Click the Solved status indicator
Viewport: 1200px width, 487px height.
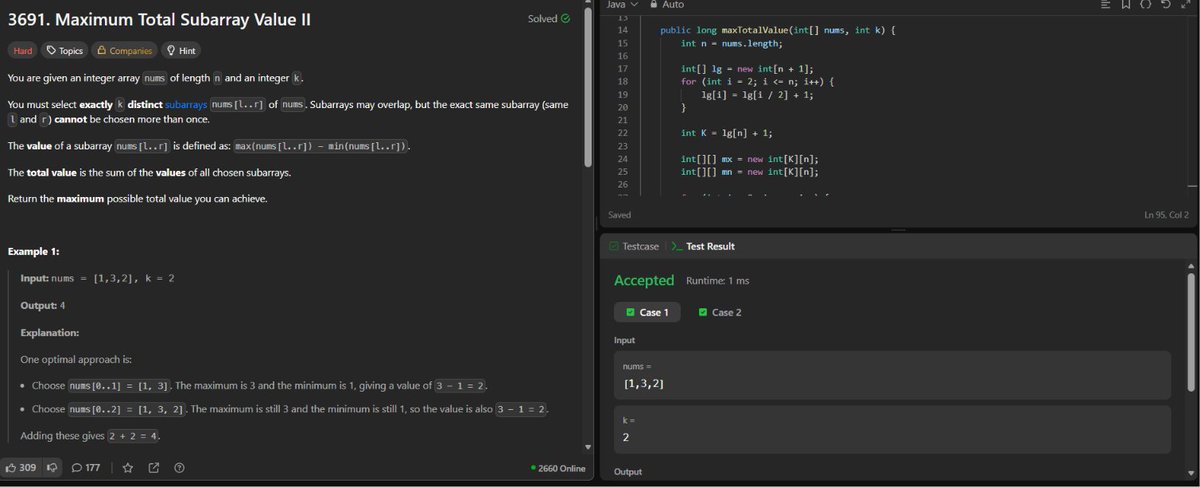click(x=548, y=18)
